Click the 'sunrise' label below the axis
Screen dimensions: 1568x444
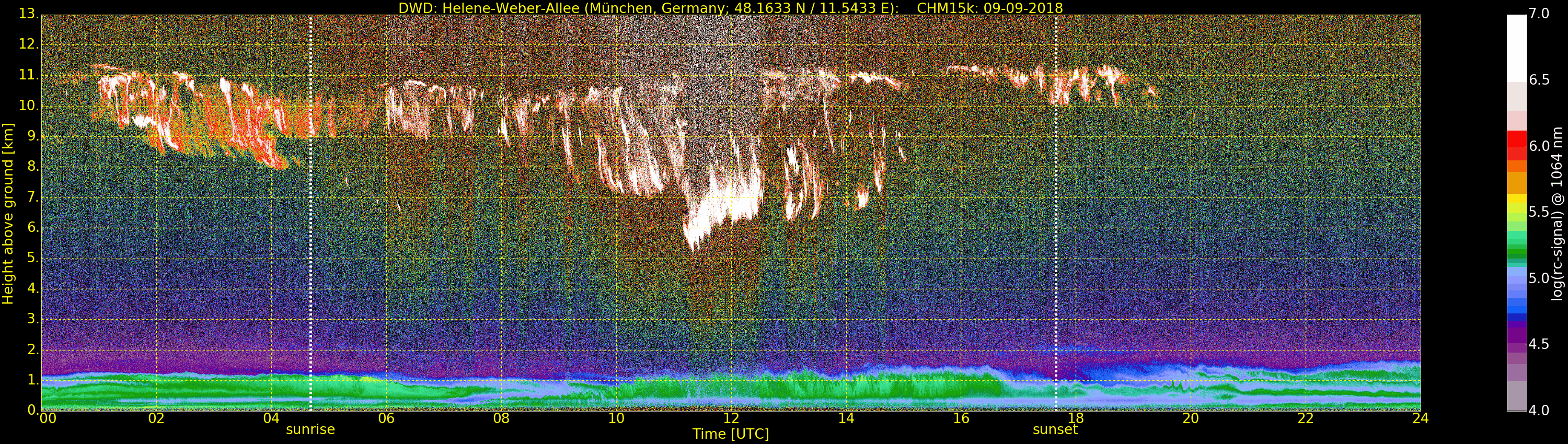tap(310, 429)
